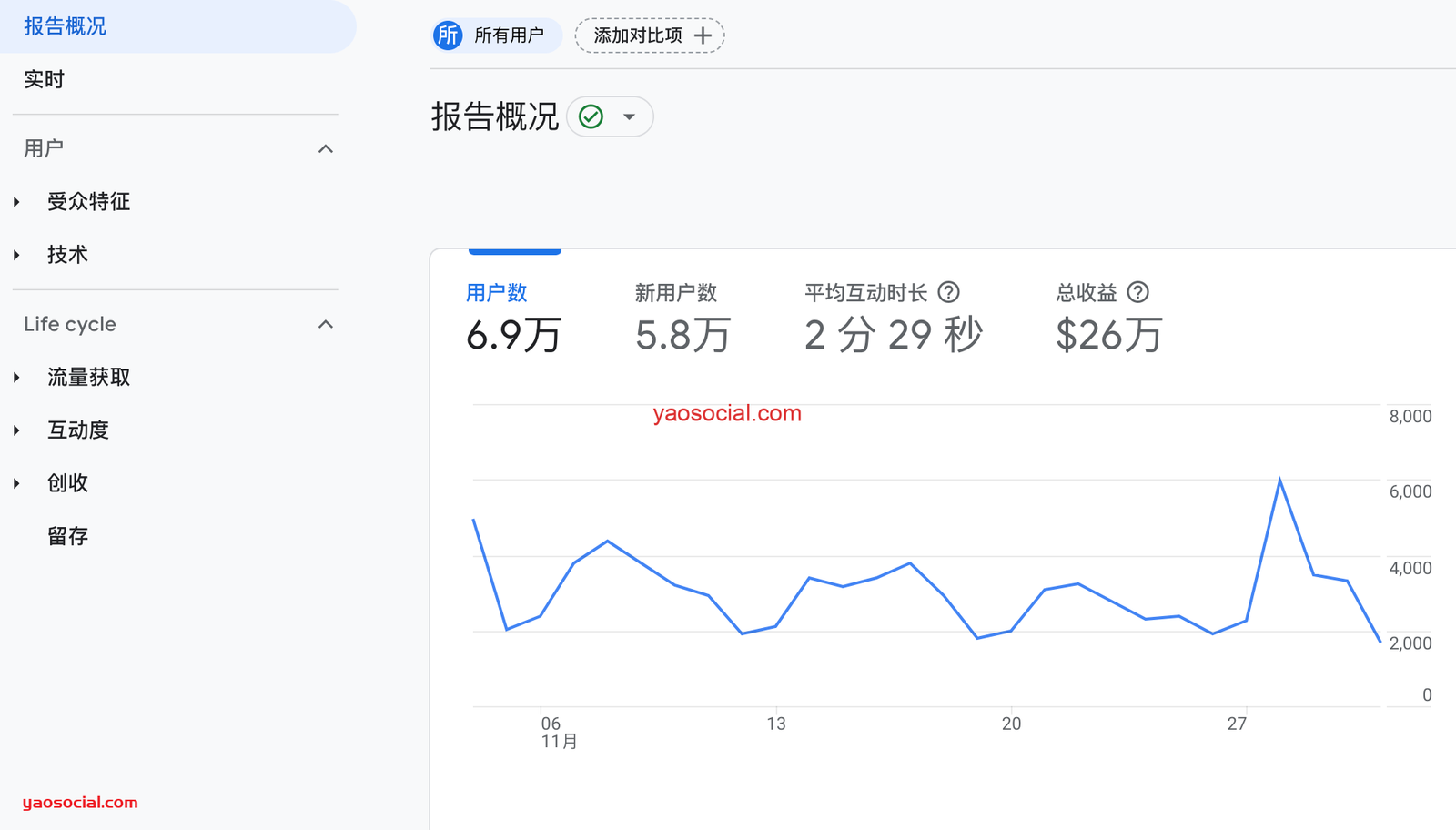
Task: Expand the 互动度 tree arrow
Action: (17, 430)
